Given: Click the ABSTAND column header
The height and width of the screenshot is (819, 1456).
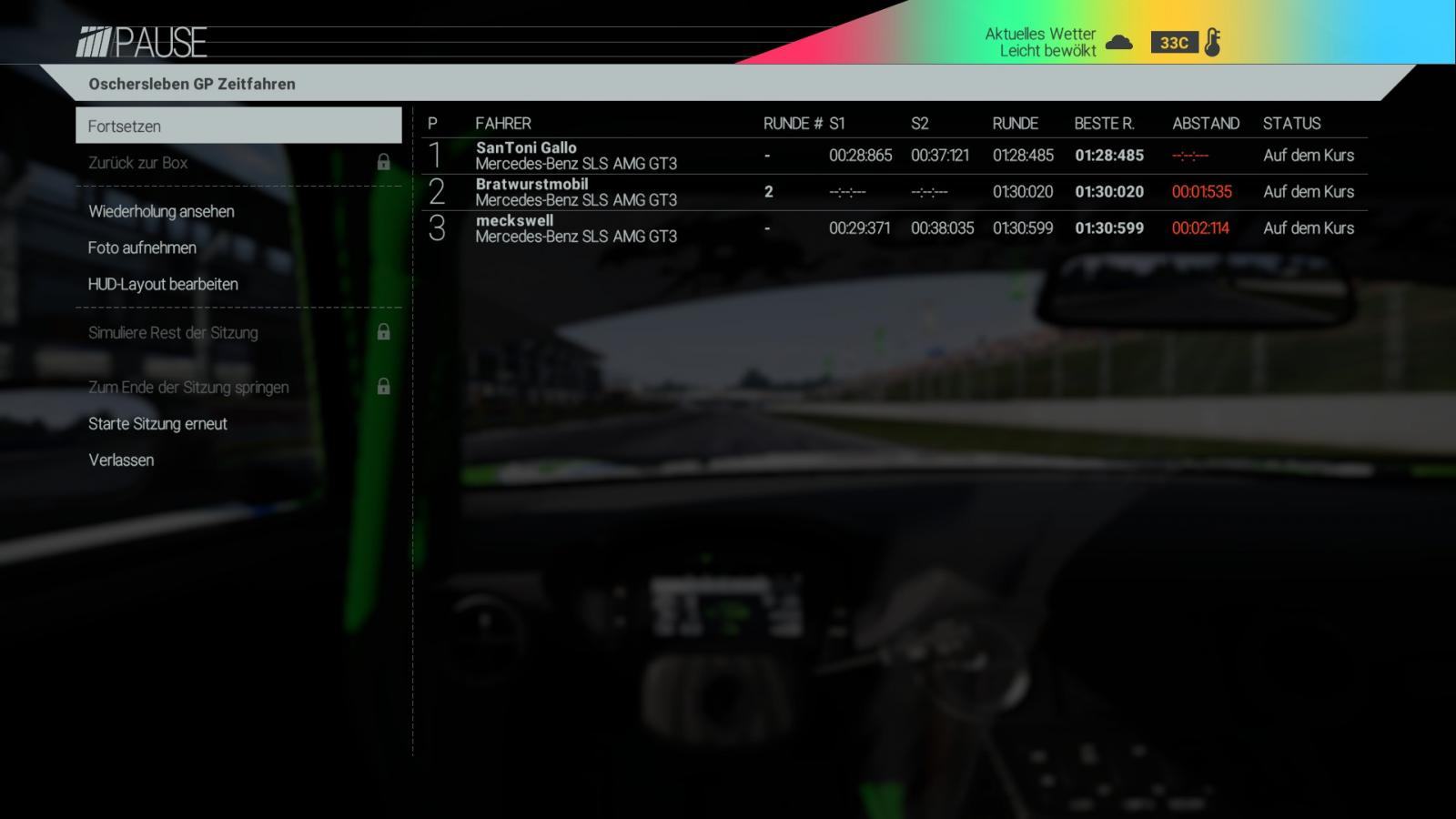Looking at the screenshot, I should (1206, 124).
